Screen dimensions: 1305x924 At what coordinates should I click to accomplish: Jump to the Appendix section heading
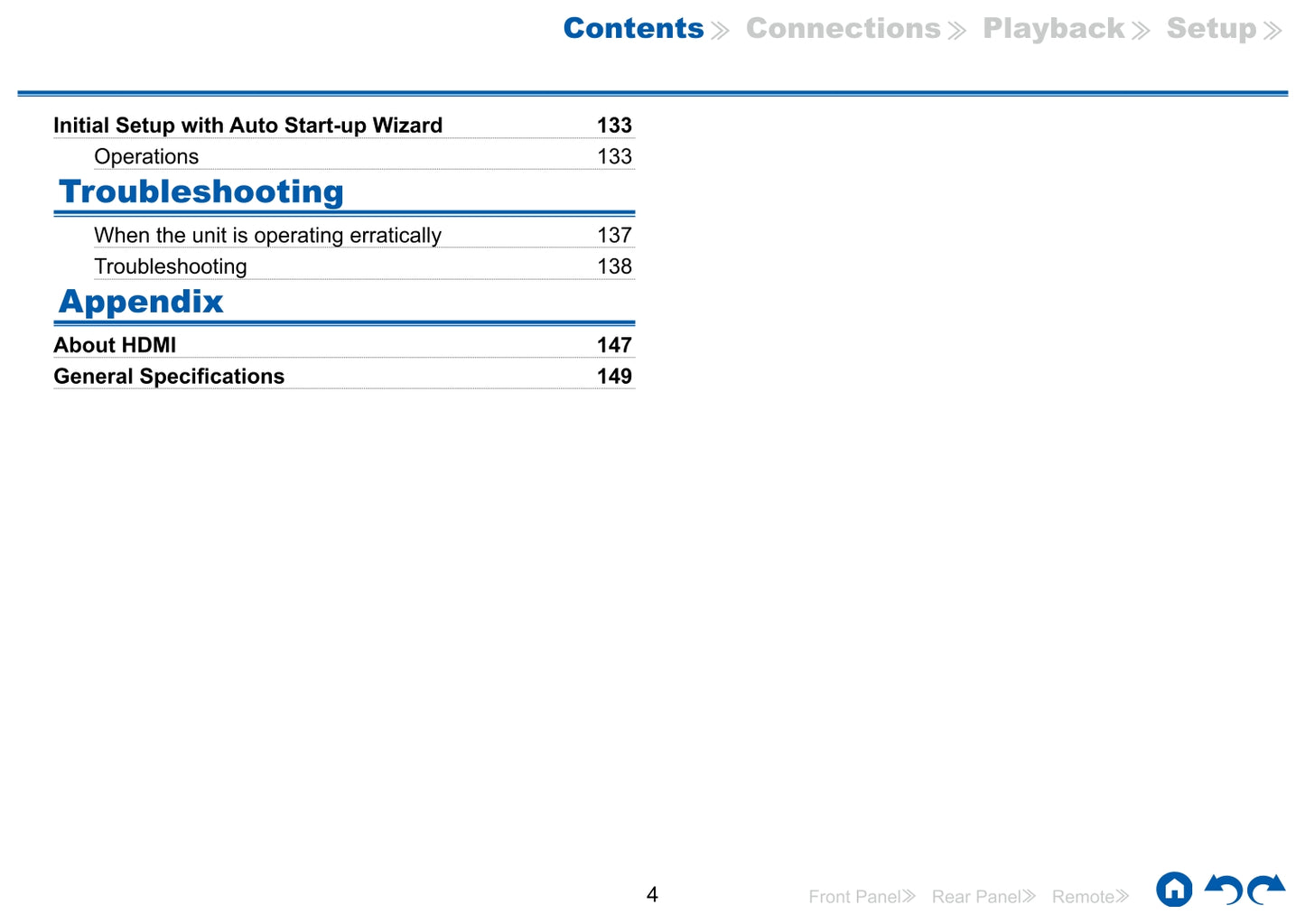point(141,302)
